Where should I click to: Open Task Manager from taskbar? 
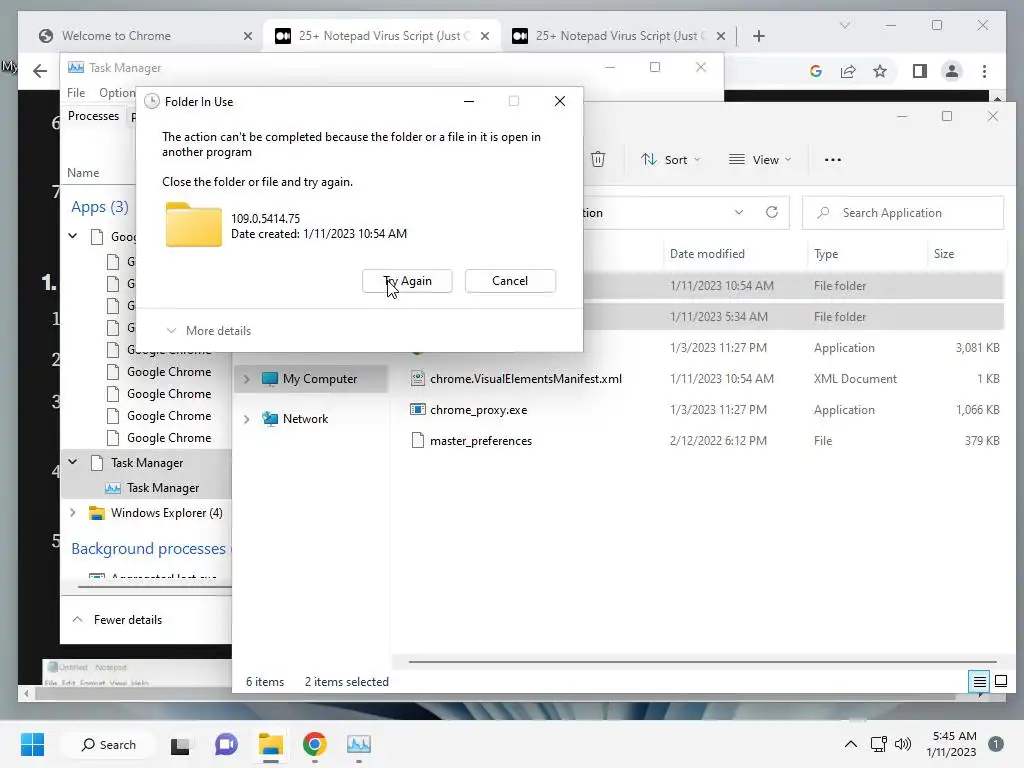coord(359,744)
